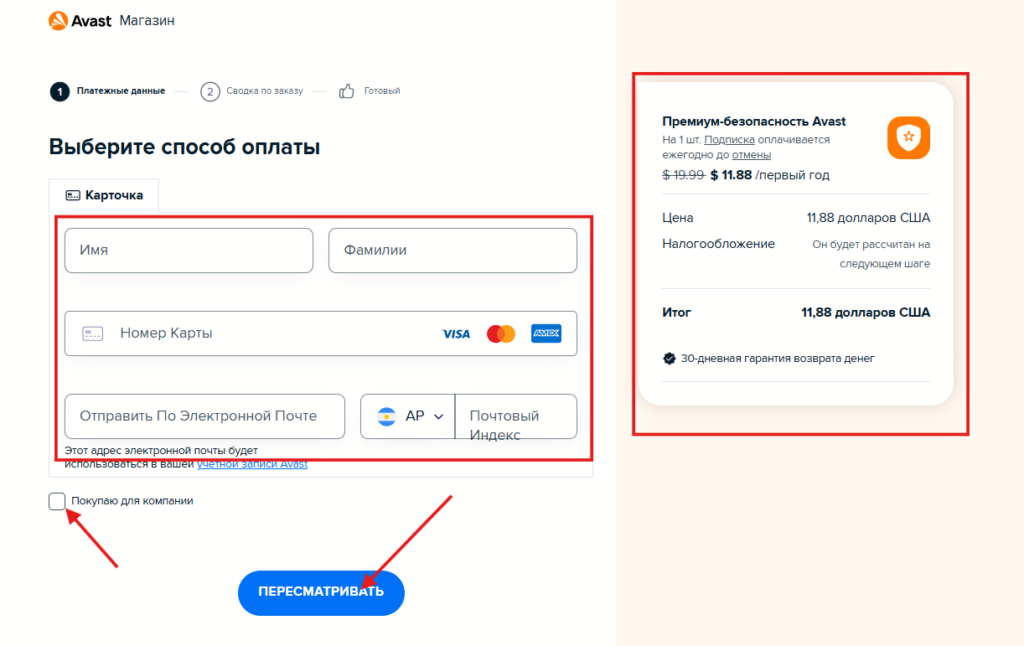
Task: Click the American Express card icon
Action: pyautogui.click(x=546, y=333)
